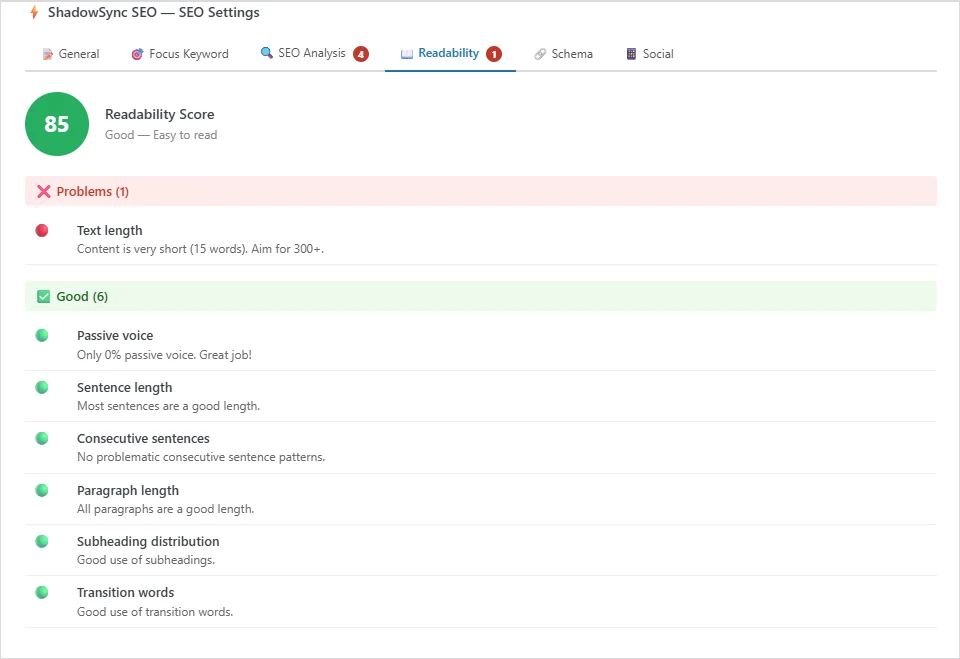Click the SEO Analysis badge showing 4
The height and width of the screenshot is (659, 960).
pyautogui.click(x=361, y=55)
